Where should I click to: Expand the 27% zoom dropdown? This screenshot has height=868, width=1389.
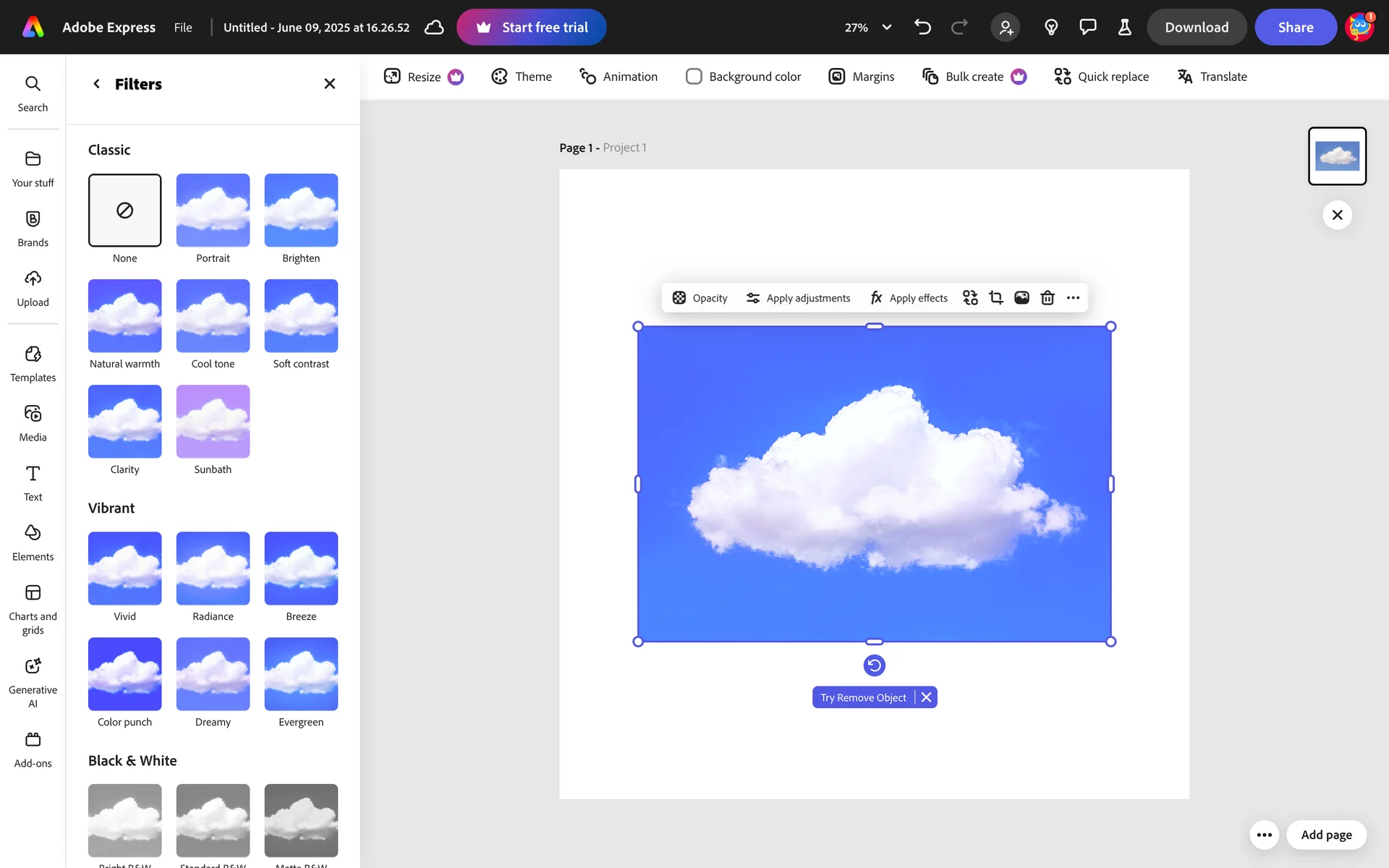click(x=886, y=27)
